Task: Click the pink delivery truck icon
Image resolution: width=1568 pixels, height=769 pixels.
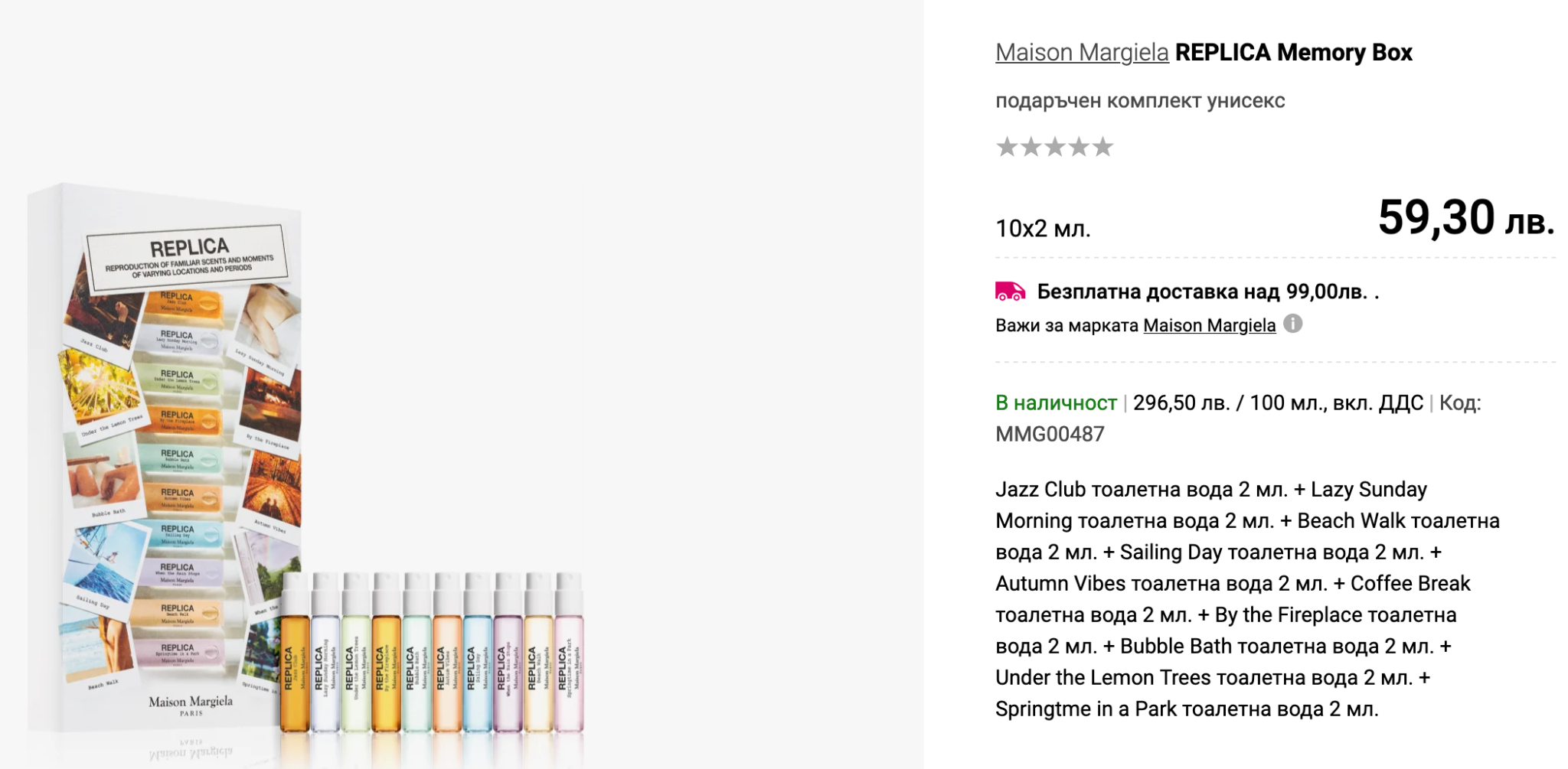Action: click(x=1010, y=292)
